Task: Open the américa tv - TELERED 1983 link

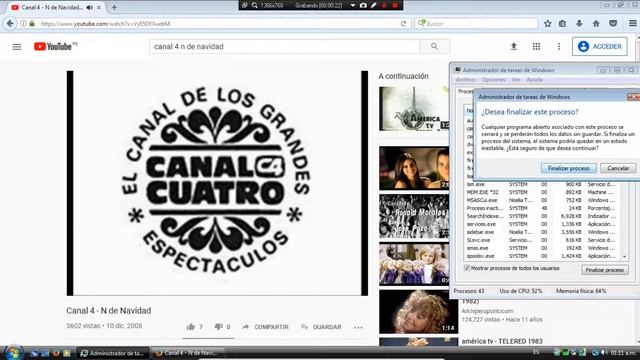Action: 502,341
